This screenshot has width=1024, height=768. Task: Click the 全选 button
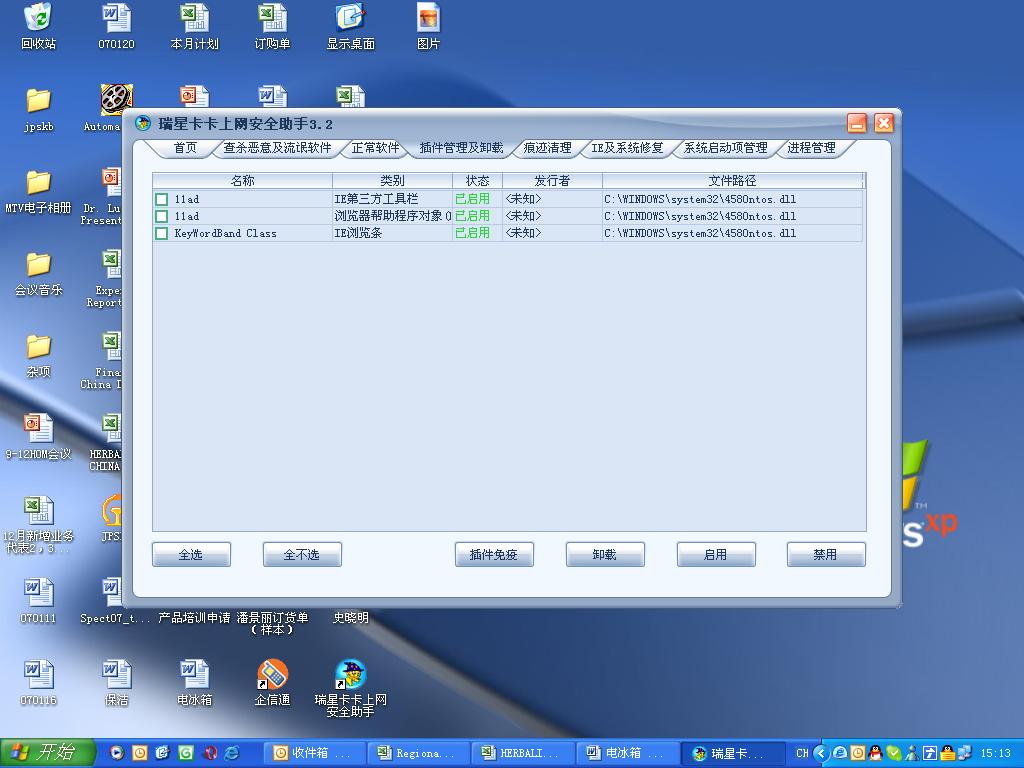191,554
